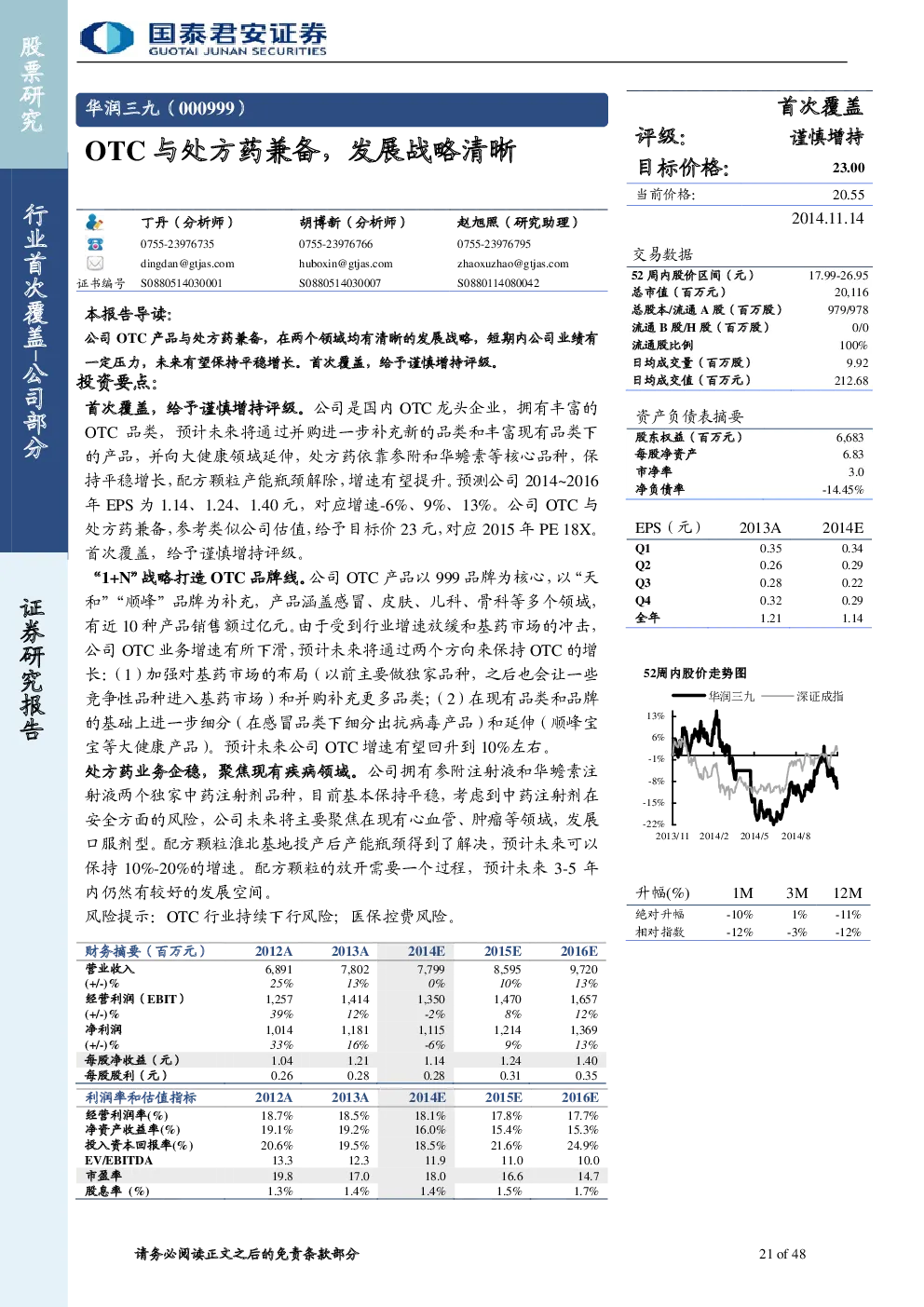The width and height of the screenshot is (924, 1307).
Task: Select 2013A net profit 1,181
Action: (x=355, y=1030)
